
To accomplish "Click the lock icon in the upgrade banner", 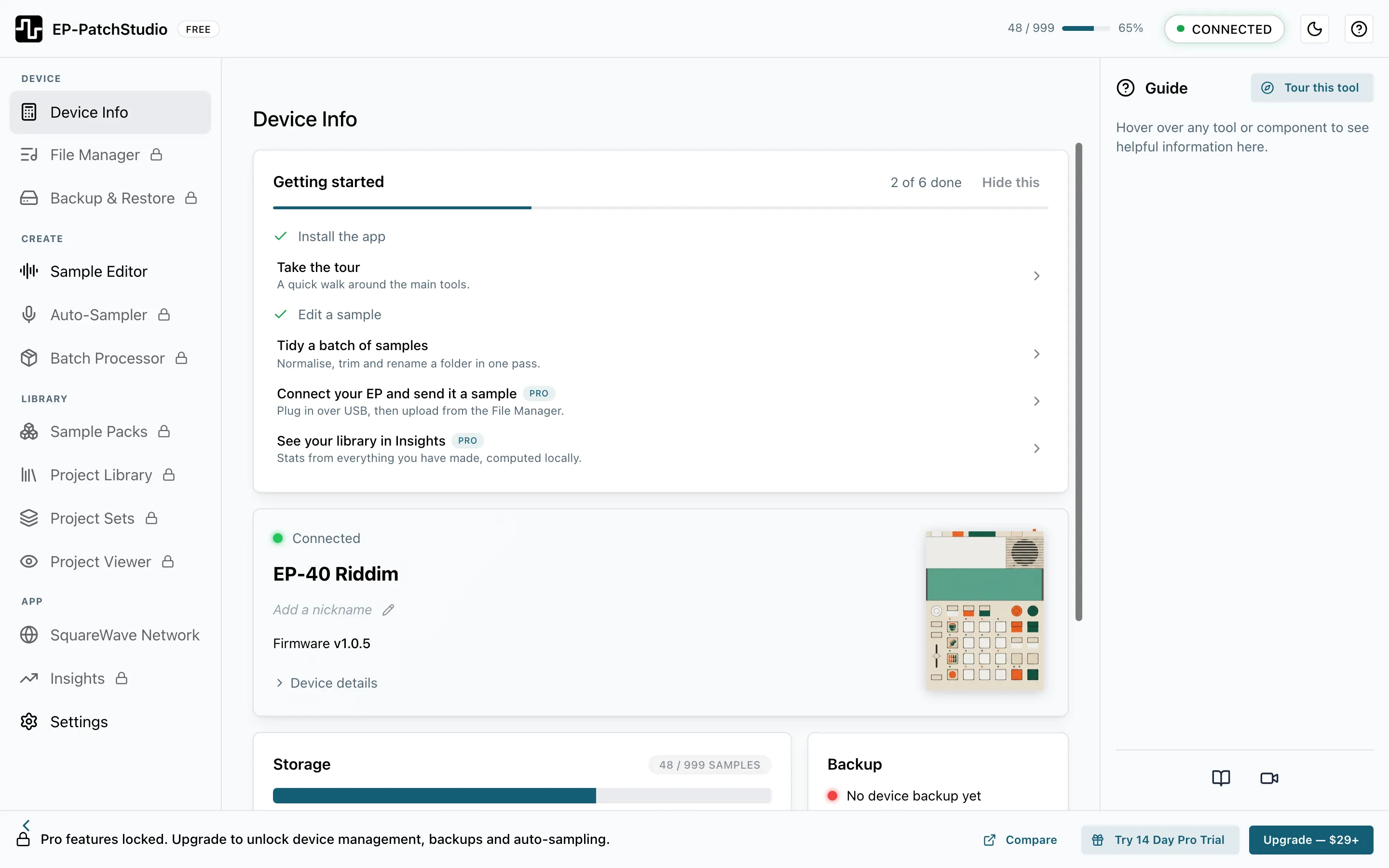I will coord(24,839).
